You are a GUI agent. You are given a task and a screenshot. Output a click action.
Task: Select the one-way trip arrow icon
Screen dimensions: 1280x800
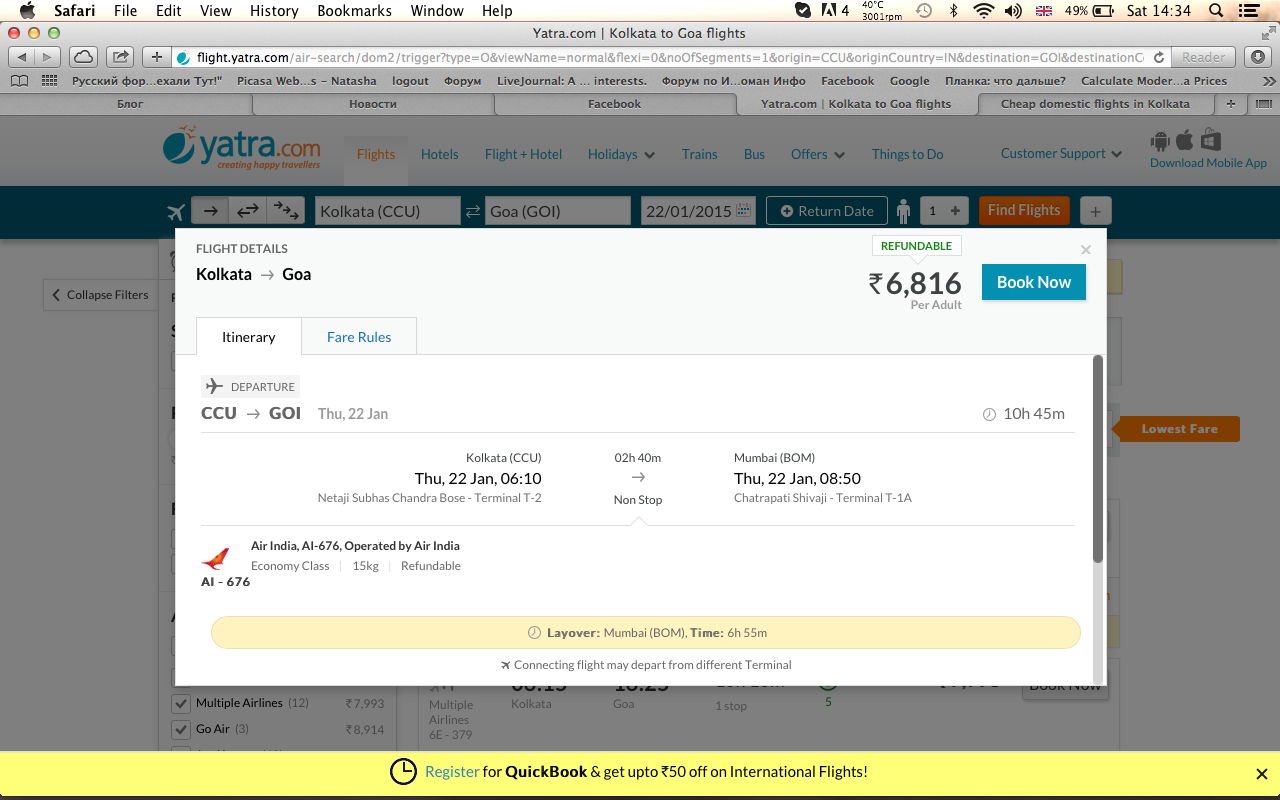click(x=210, y=211)
